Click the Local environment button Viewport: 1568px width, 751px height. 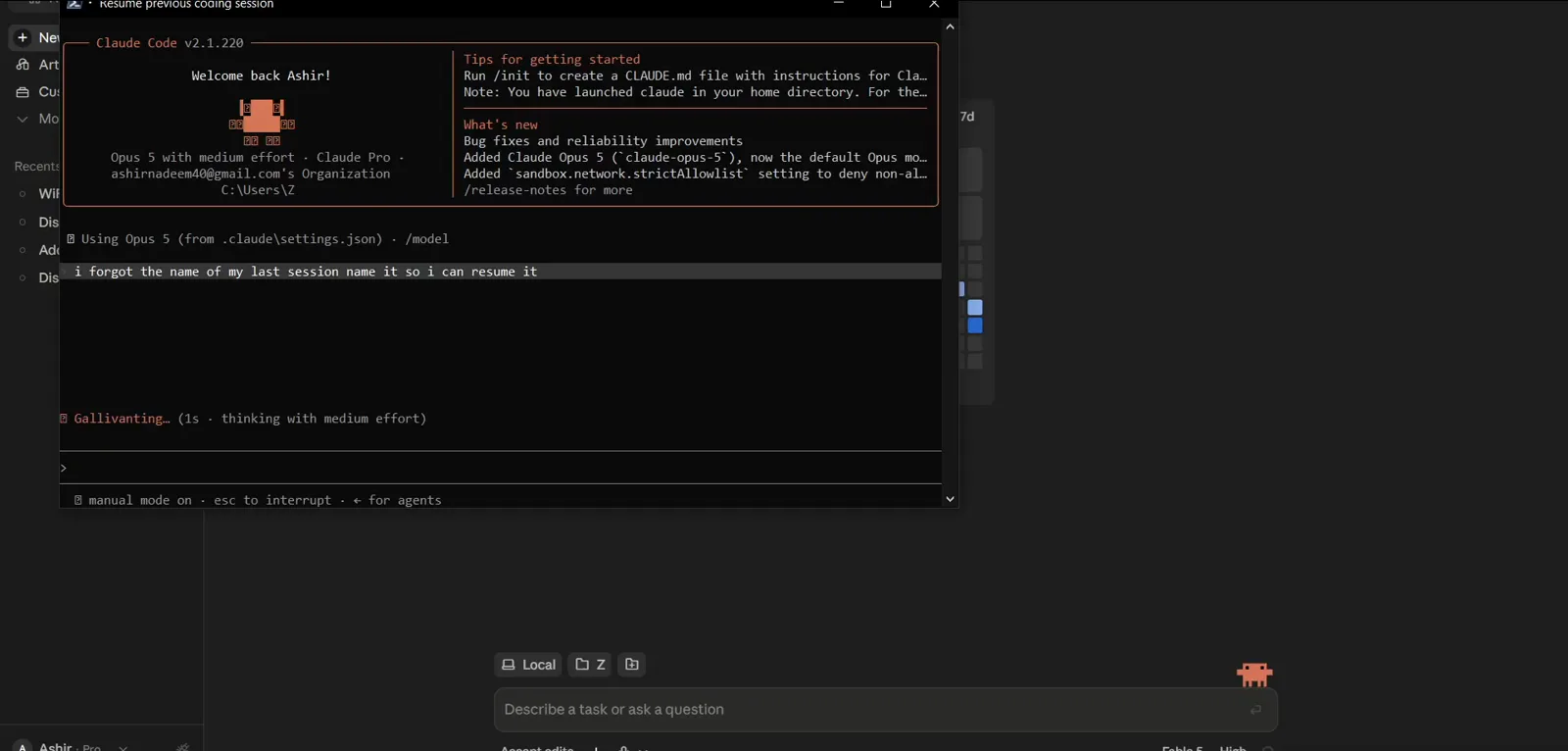coord(528,665)
